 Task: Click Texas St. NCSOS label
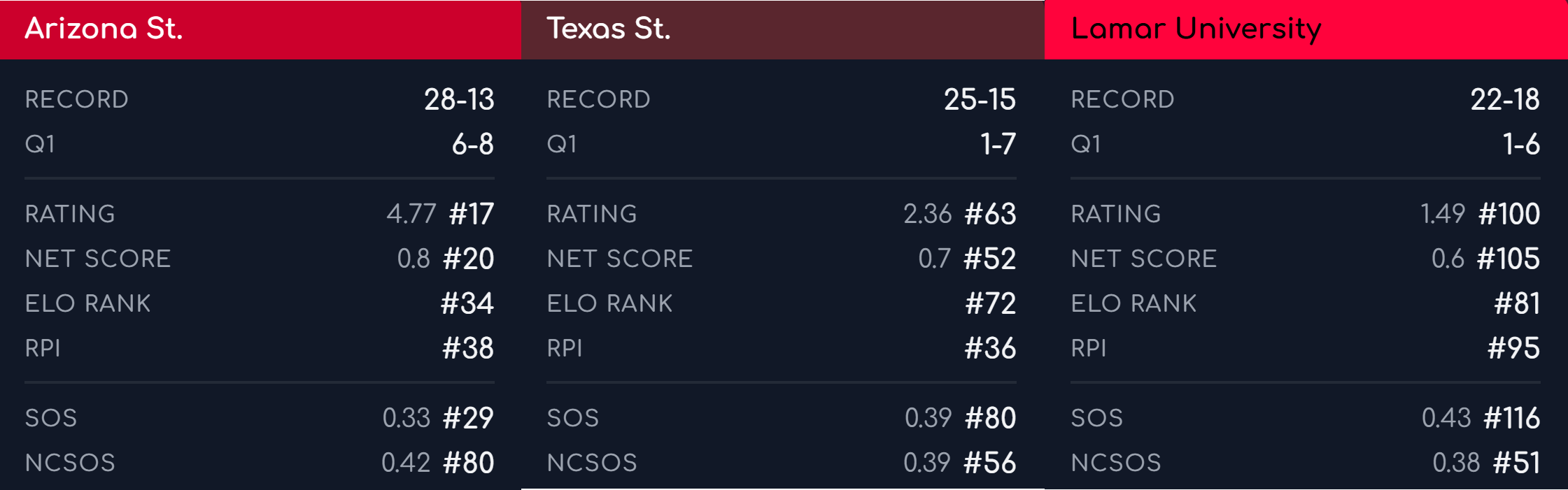click(592, 463)
